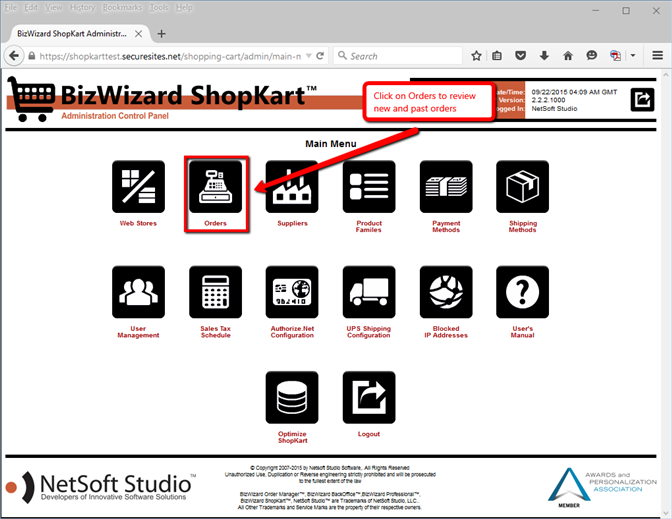
Task: Click the top-right export arrow icon
Action: pyautogui.click(x=643, y=99)
